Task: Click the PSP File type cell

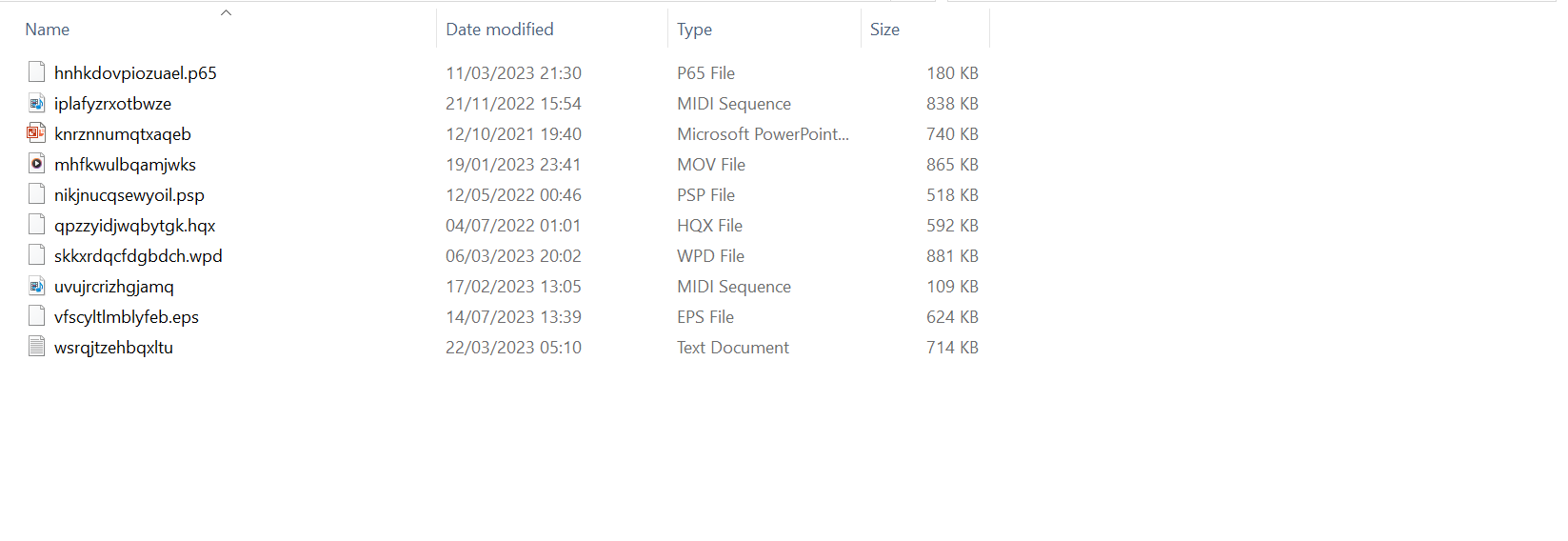Action: click(x=705, y=195)
